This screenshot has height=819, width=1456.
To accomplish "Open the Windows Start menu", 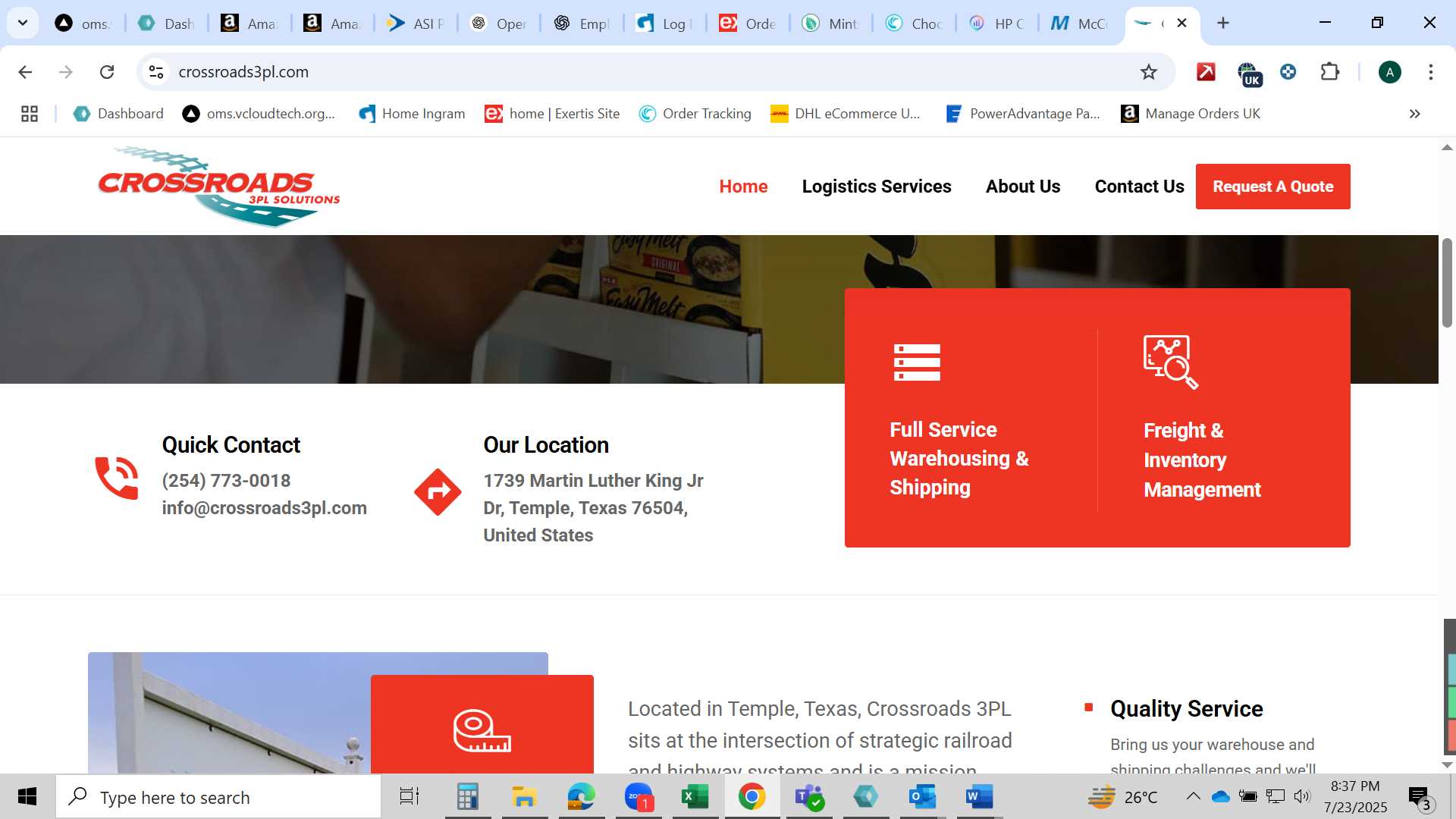I will pyautogui.click(x=27, y=796).
